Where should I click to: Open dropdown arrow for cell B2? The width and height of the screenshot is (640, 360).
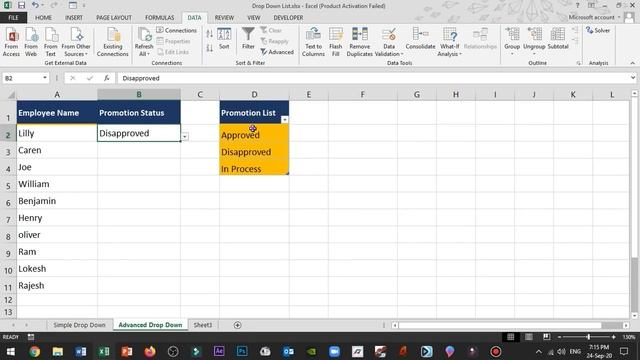185,137
